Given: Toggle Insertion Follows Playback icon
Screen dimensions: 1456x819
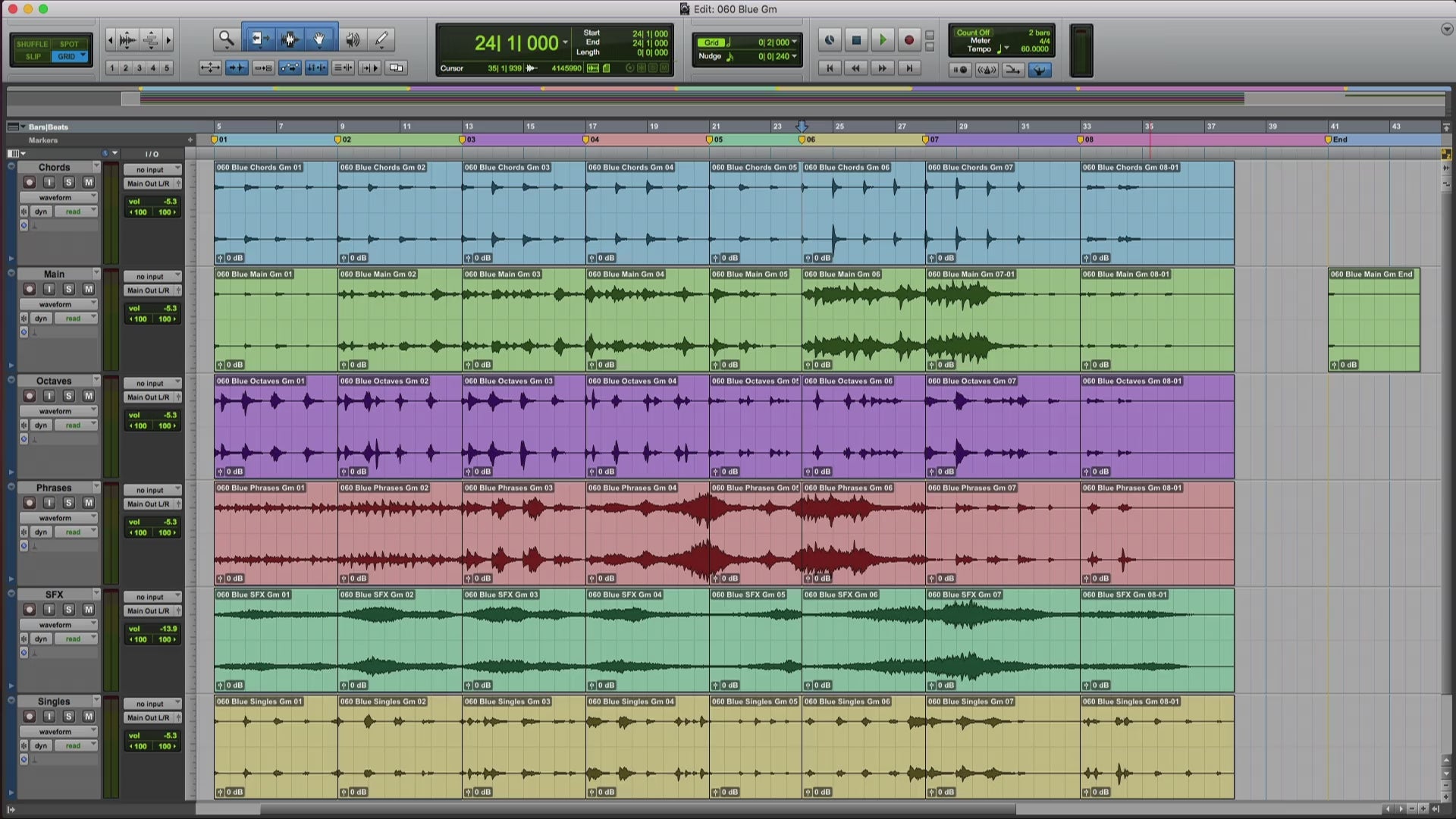Looking at the screenshot, I should click(369, 68).
